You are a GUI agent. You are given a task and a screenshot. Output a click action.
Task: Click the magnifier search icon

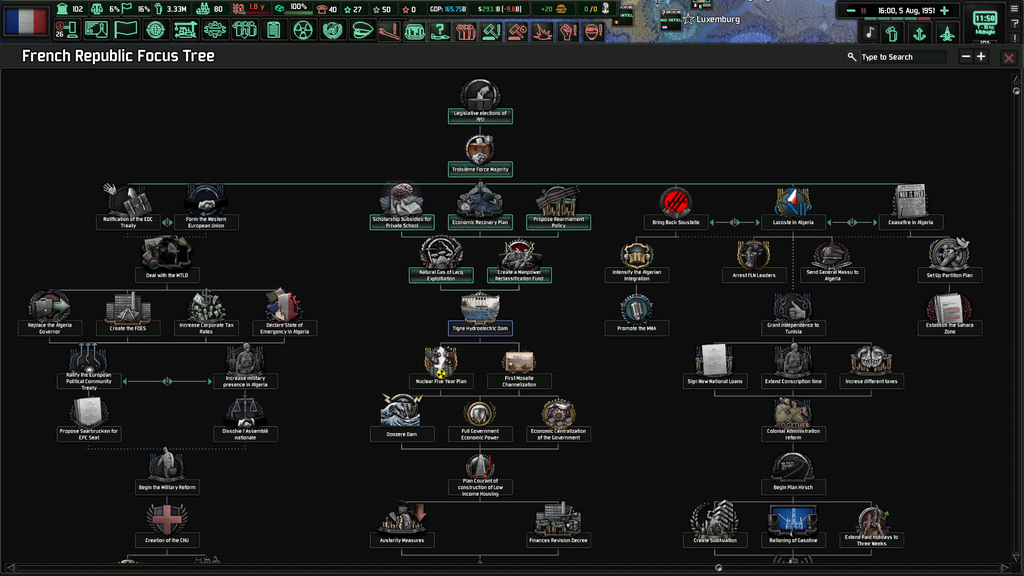point(852,57)
